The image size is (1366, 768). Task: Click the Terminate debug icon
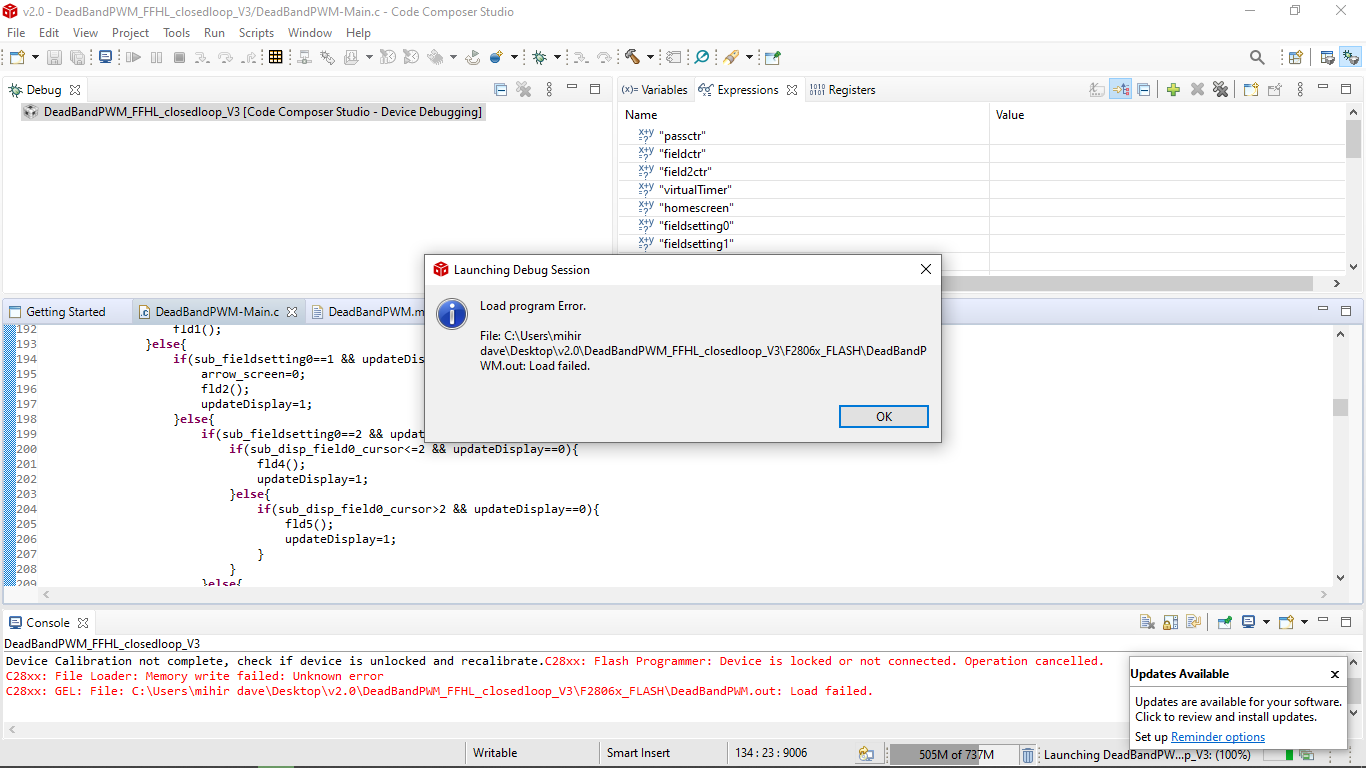[179, 58]
